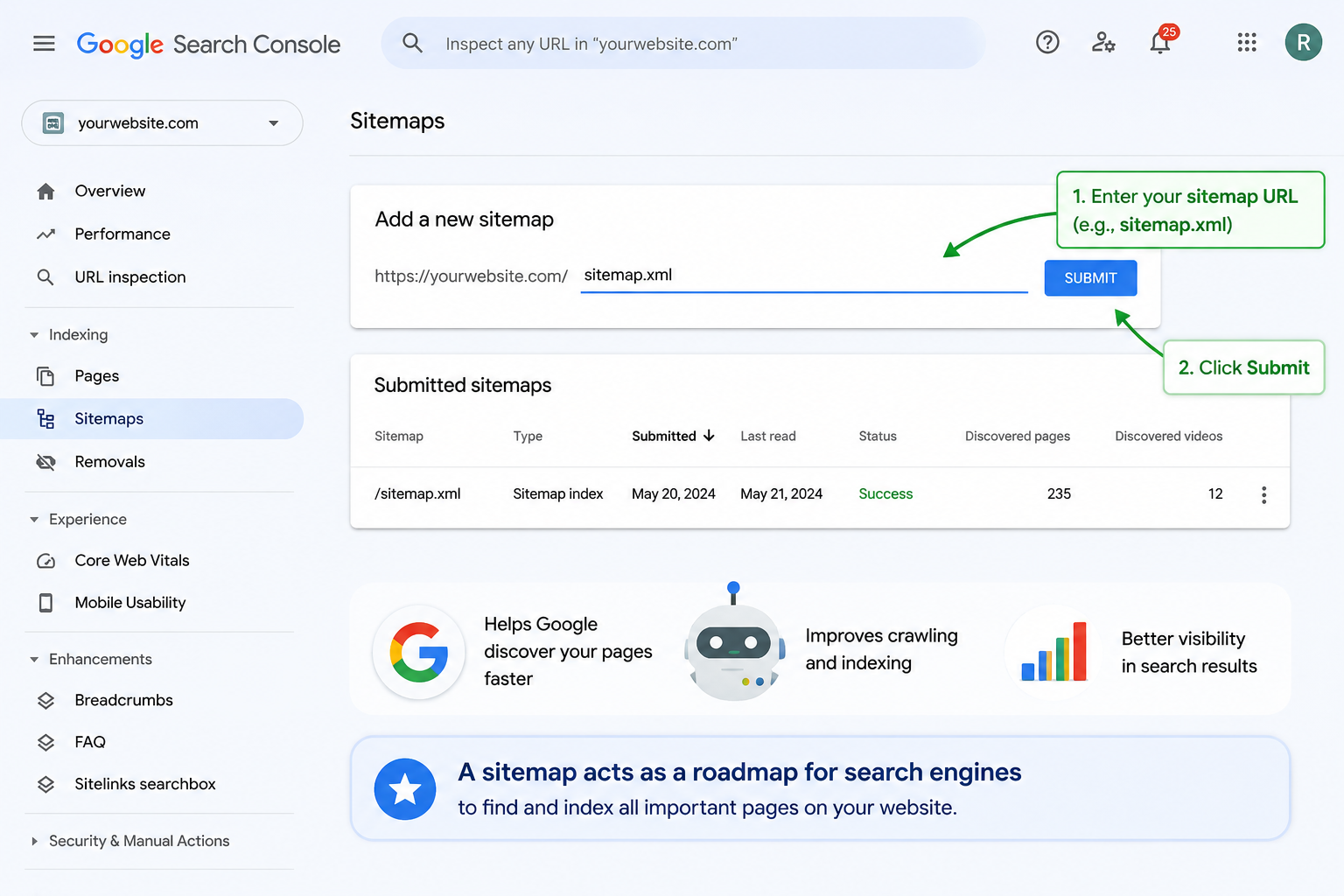1344x896 pixels.
Task: Open more options for /sitemap.xml row
Action: pos(1263,495)
